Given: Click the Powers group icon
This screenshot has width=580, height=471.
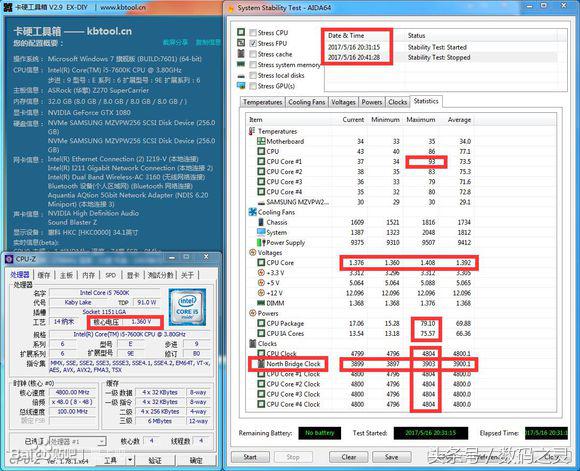Looking at the screenshot, I should [x=253, y=313].
